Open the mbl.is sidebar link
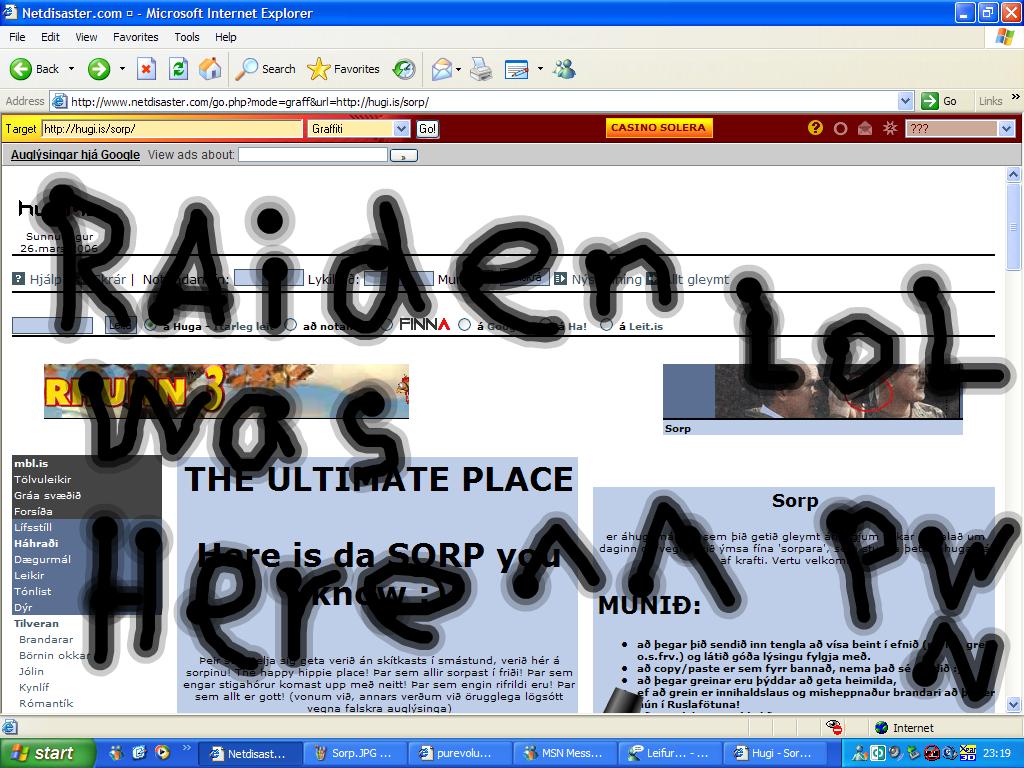1024x768 pixels. click(31, 463)
